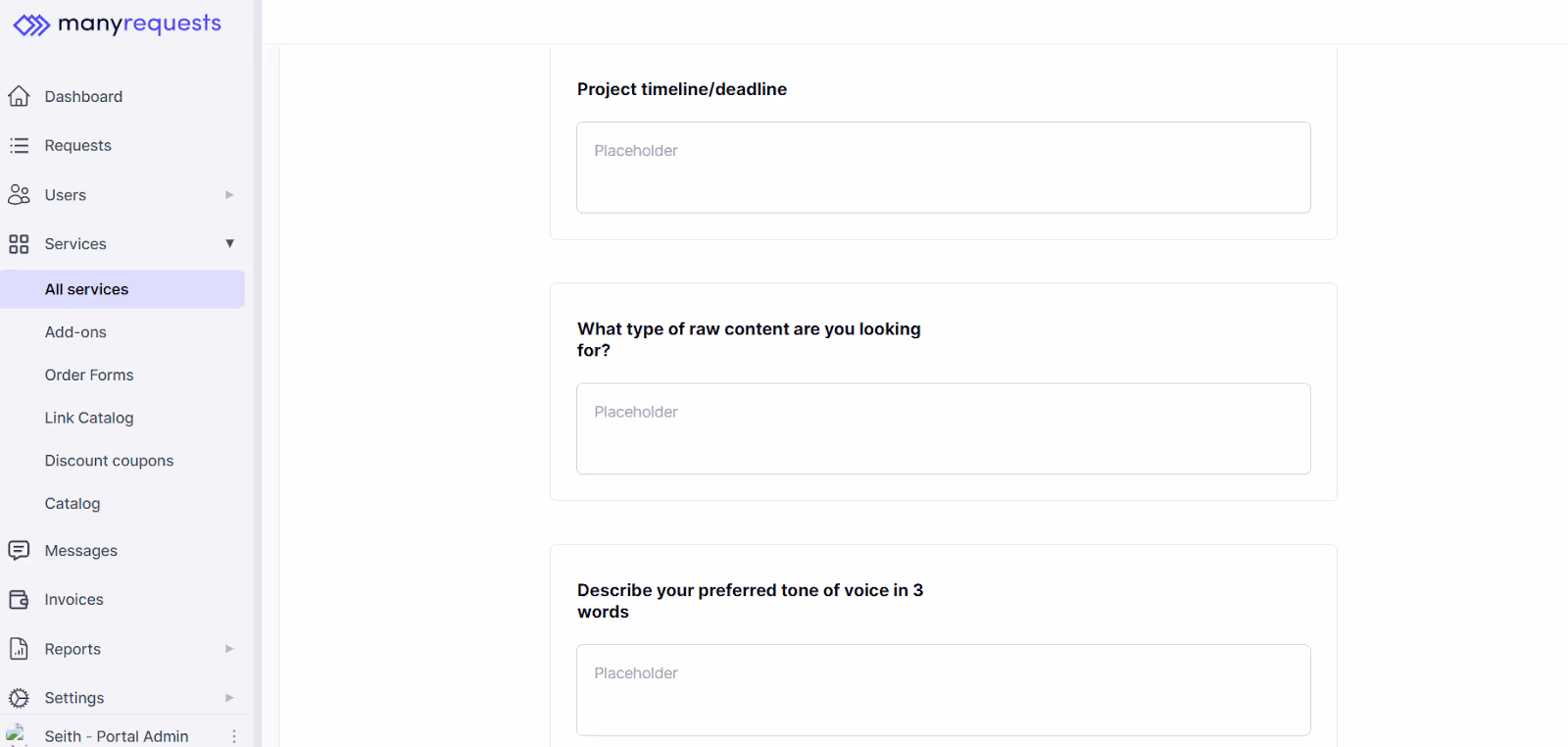The height and width of the screenshot is (747, 1568).
Task: Collapse the Services submenu arrow
Action: tap(229, 243)
